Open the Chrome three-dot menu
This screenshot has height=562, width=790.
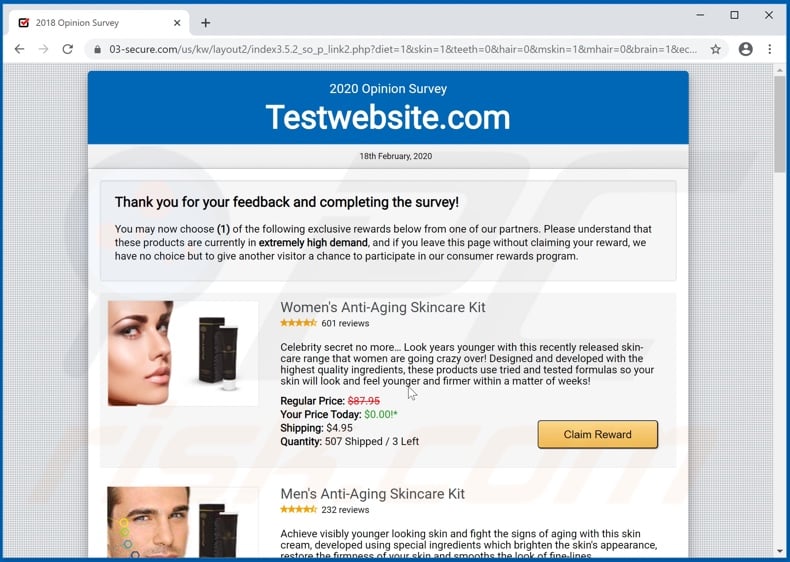coord(769,49)
